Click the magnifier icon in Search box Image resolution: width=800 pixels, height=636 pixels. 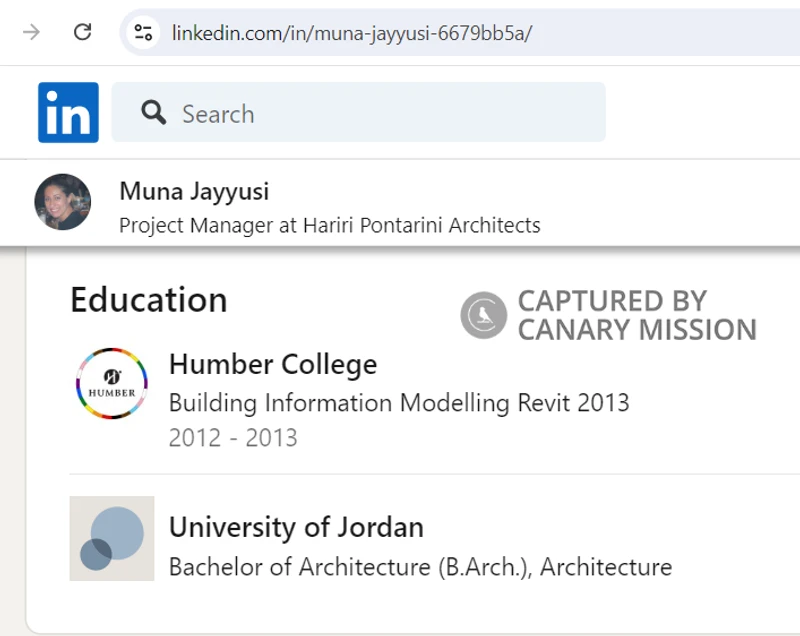click(x=153, y=112)
